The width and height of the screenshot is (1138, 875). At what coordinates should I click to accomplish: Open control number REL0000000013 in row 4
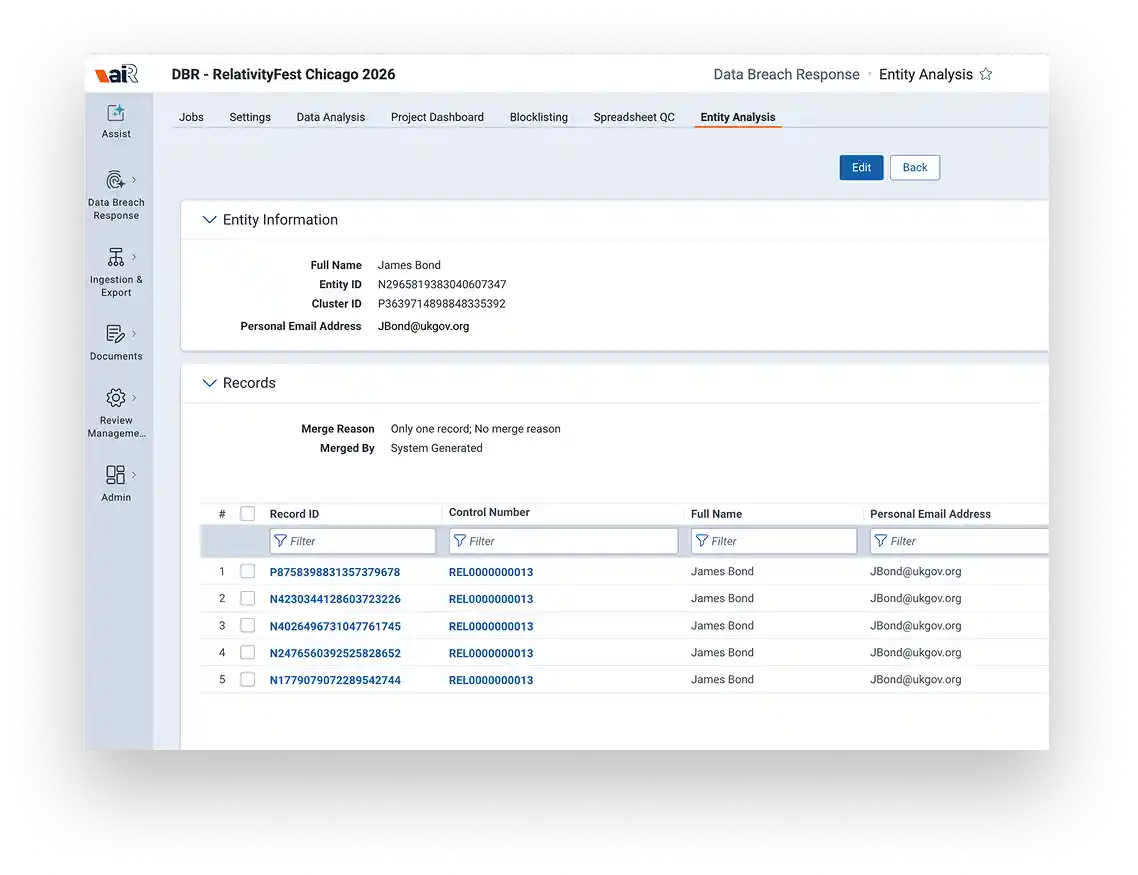pos(491,653)
